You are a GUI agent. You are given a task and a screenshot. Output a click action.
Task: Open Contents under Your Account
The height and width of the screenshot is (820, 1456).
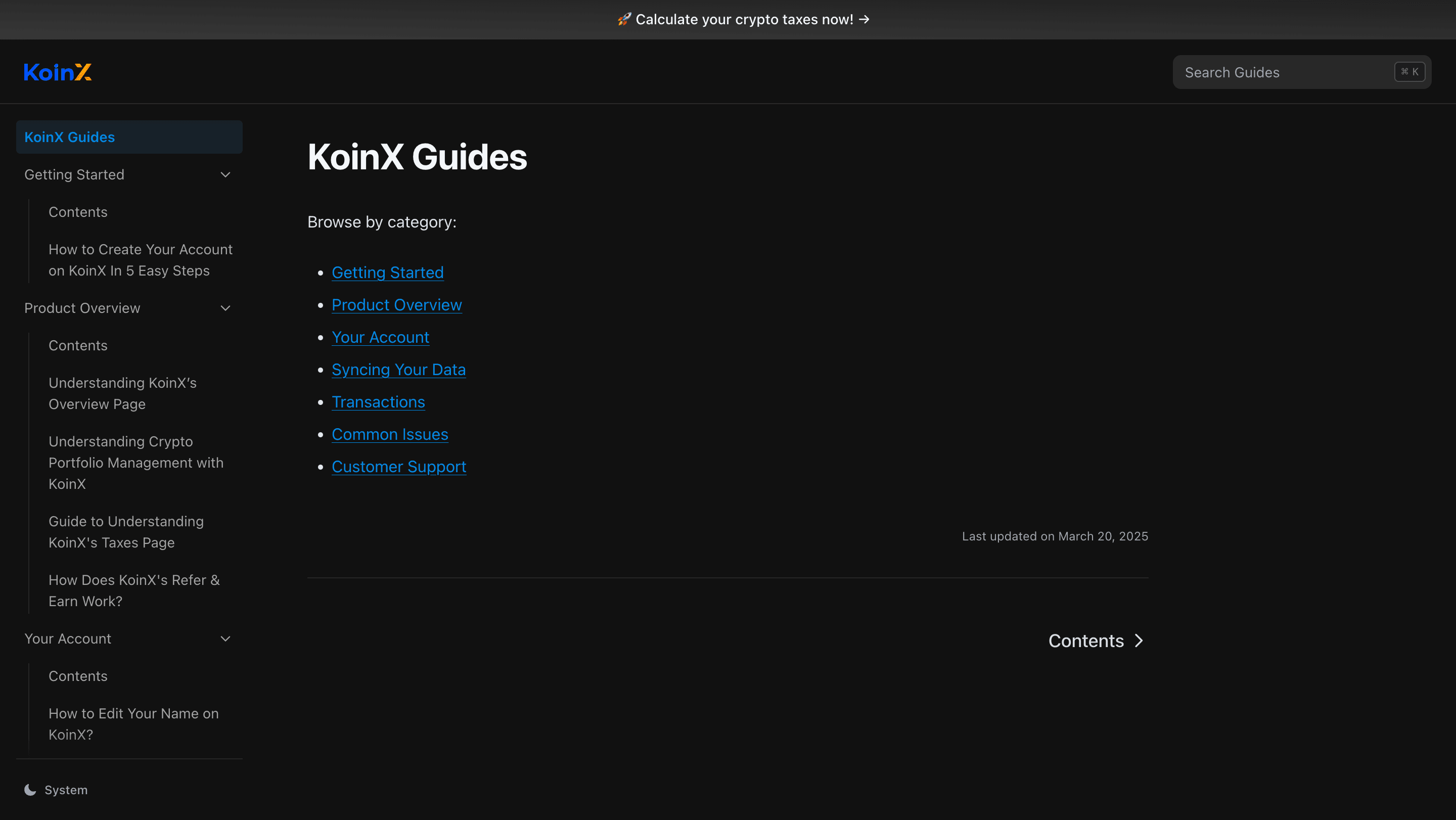tap(78, 676)
